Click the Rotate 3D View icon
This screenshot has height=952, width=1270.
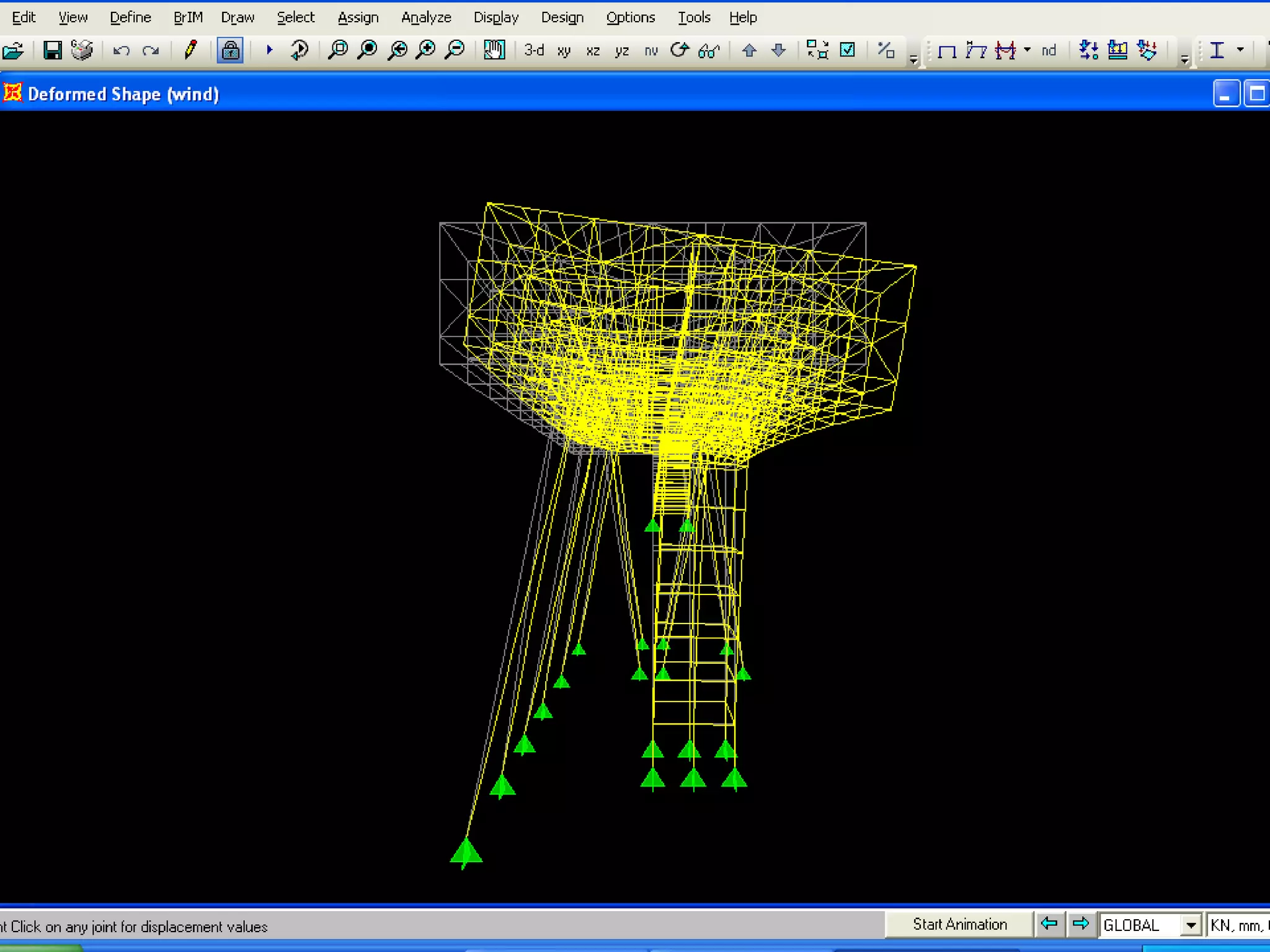680,50
